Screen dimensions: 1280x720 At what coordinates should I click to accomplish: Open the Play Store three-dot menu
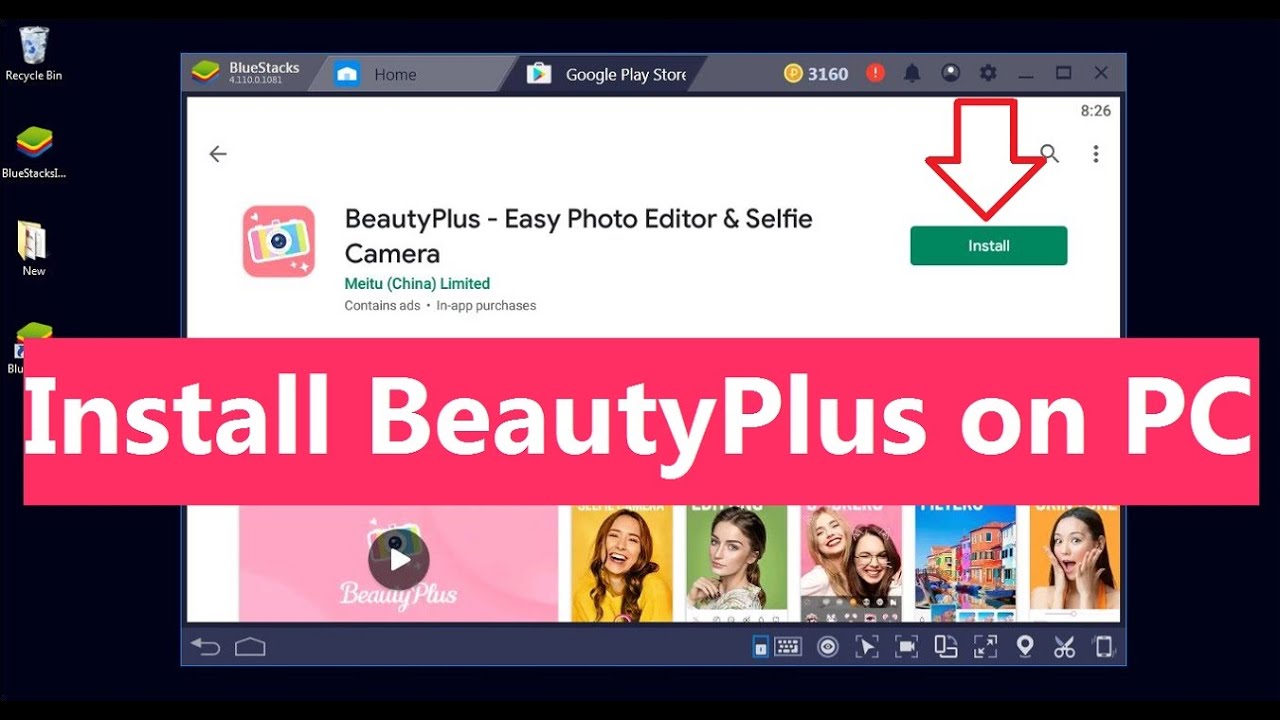[x=1096, y=154]
